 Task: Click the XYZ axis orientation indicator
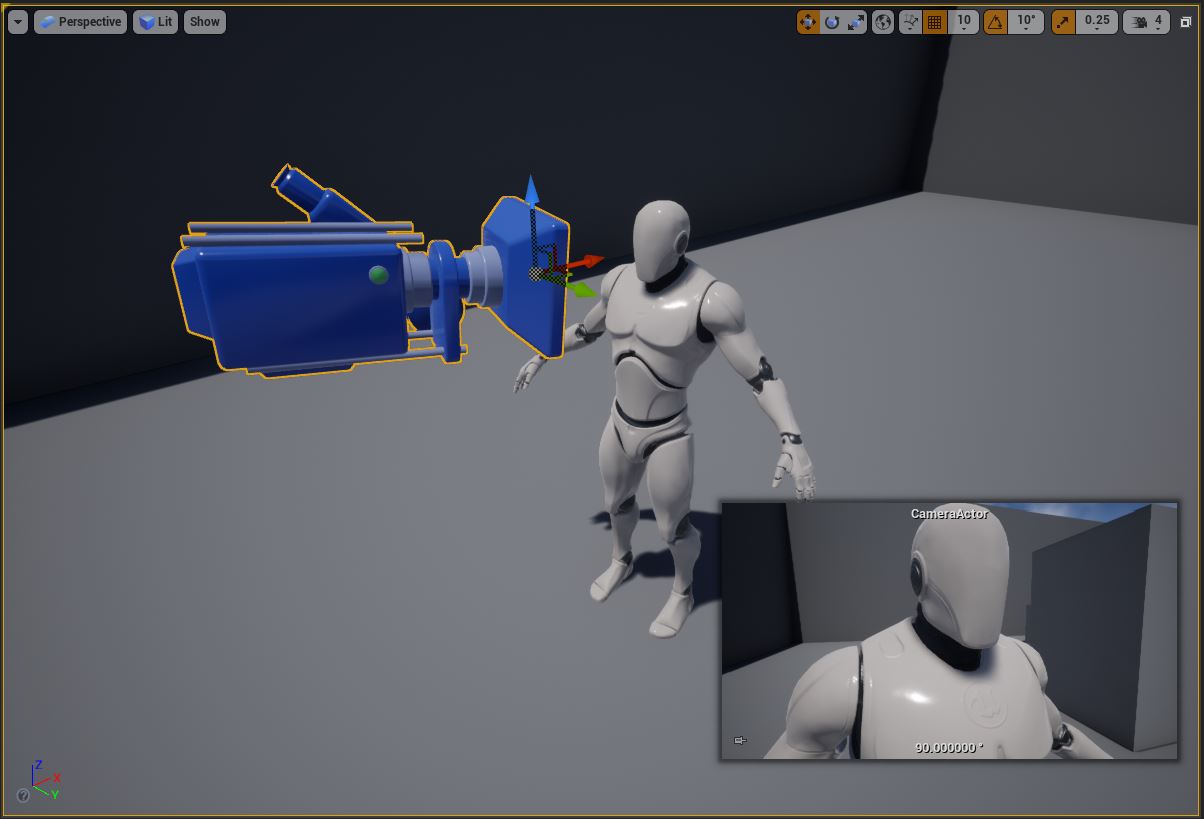(45, 779)
